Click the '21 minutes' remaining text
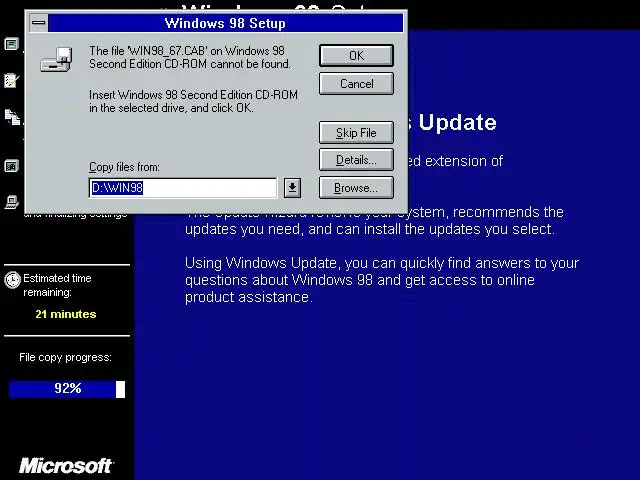The height and width of the screenshot is (480, 640). [66, 314]
